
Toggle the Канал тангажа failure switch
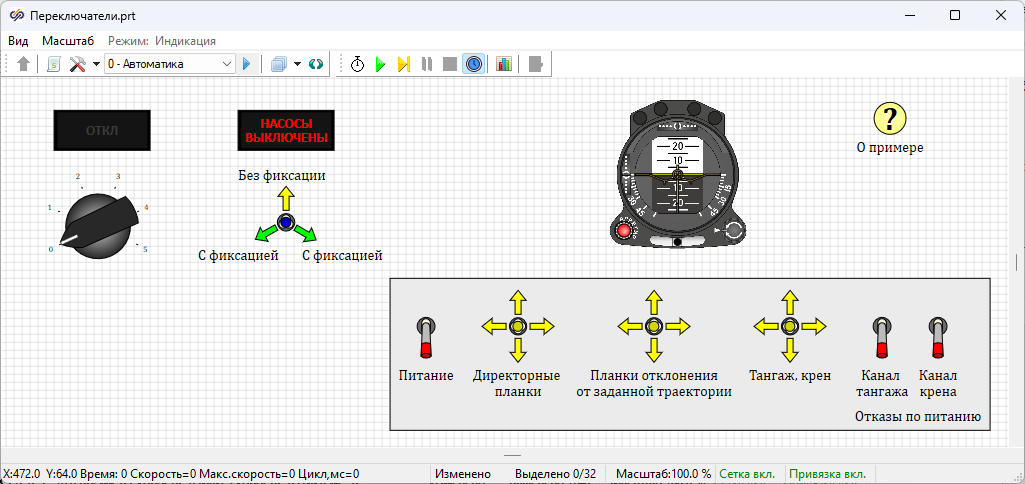(x=882, y=337)
